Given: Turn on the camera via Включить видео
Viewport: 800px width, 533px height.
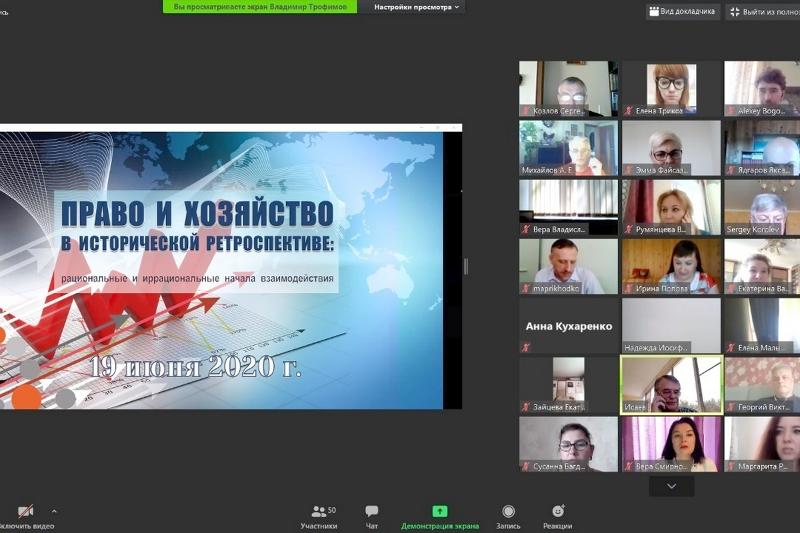Looking at the screenshot, I should pos(25,516).
